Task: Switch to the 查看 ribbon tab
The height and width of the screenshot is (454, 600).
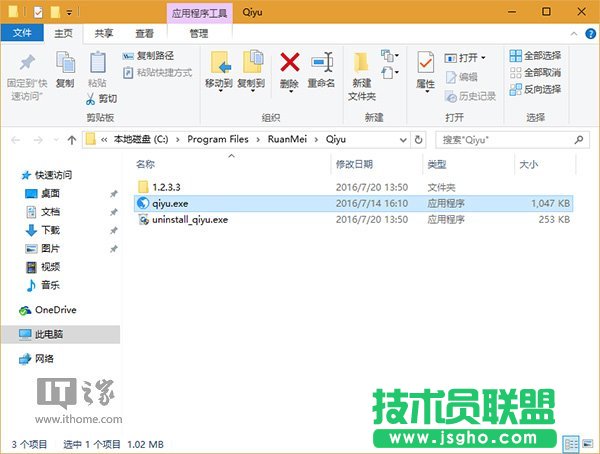Action: point(145,34)
